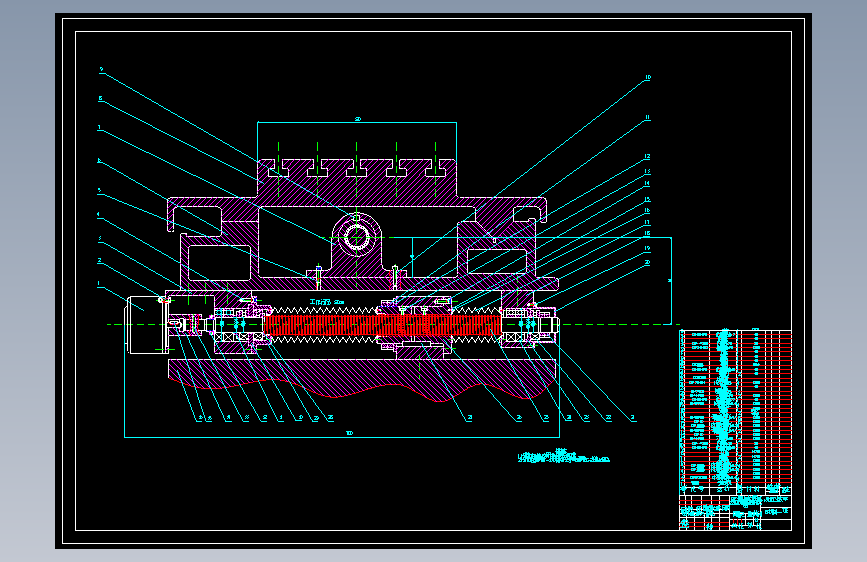Select part callout number 2 at left
Screen dimensions: 867x562
(x=100, y=261)
